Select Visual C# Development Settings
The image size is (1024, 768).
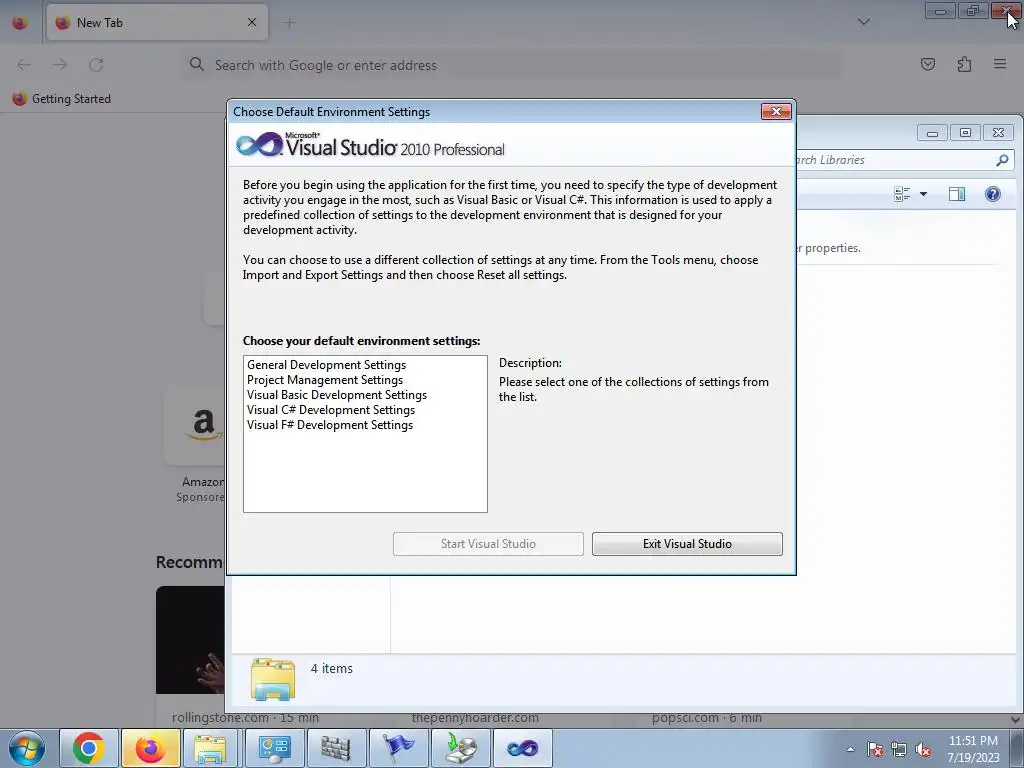tap(330, 410)
